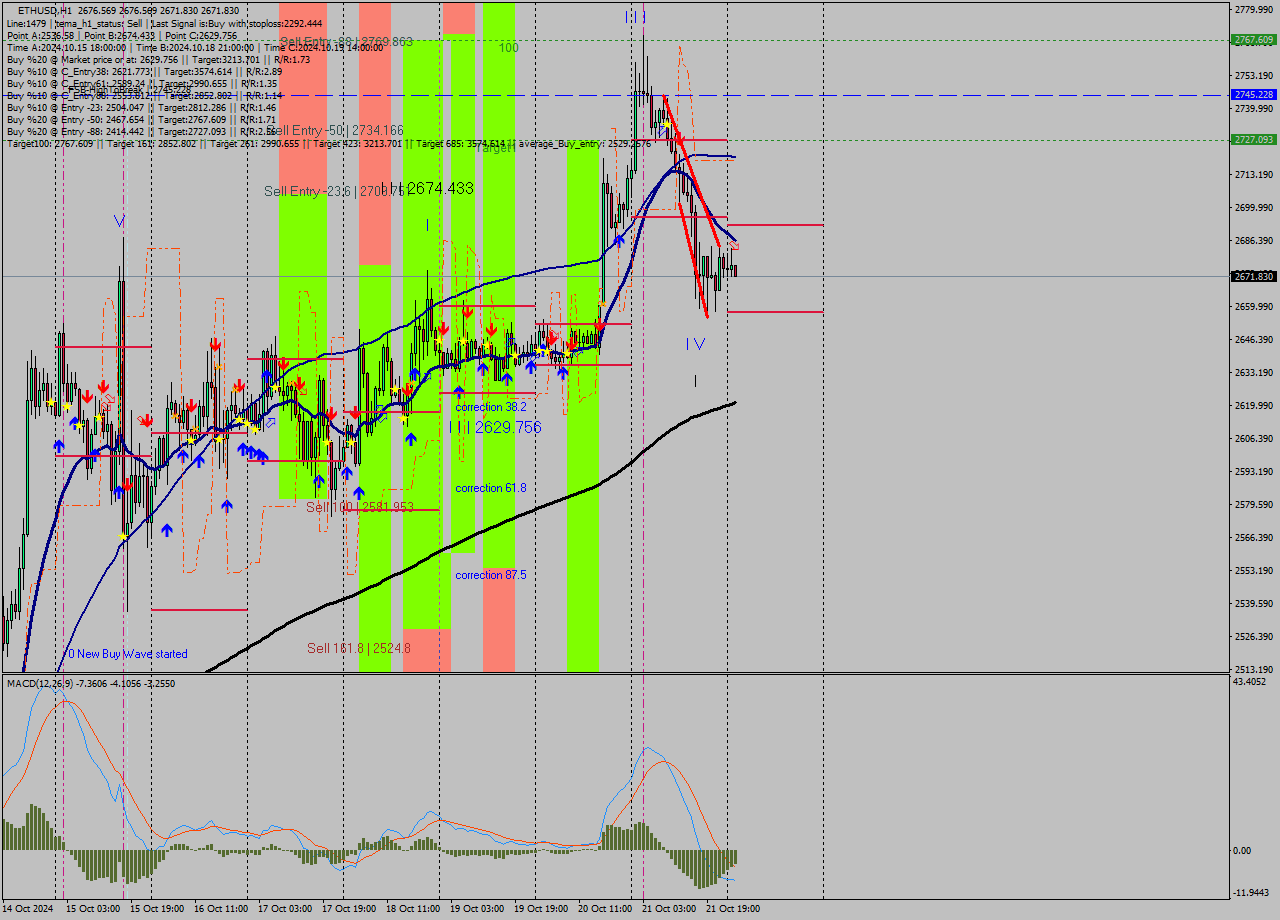This screenshot has width=1280, height=920.
Task: Click the 'Buy %20 @ Entry -50: 2467.654' line
Action: (x=141, y=119)
